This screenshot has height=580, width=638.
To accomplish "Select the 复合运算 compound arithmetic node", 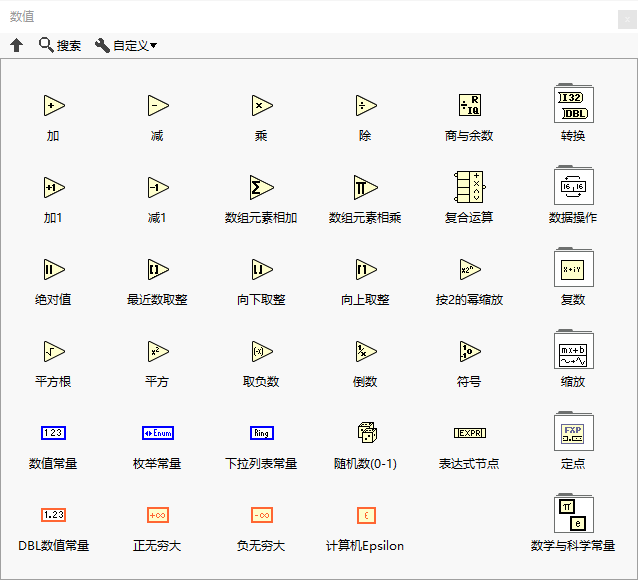I will click(470, 187).
